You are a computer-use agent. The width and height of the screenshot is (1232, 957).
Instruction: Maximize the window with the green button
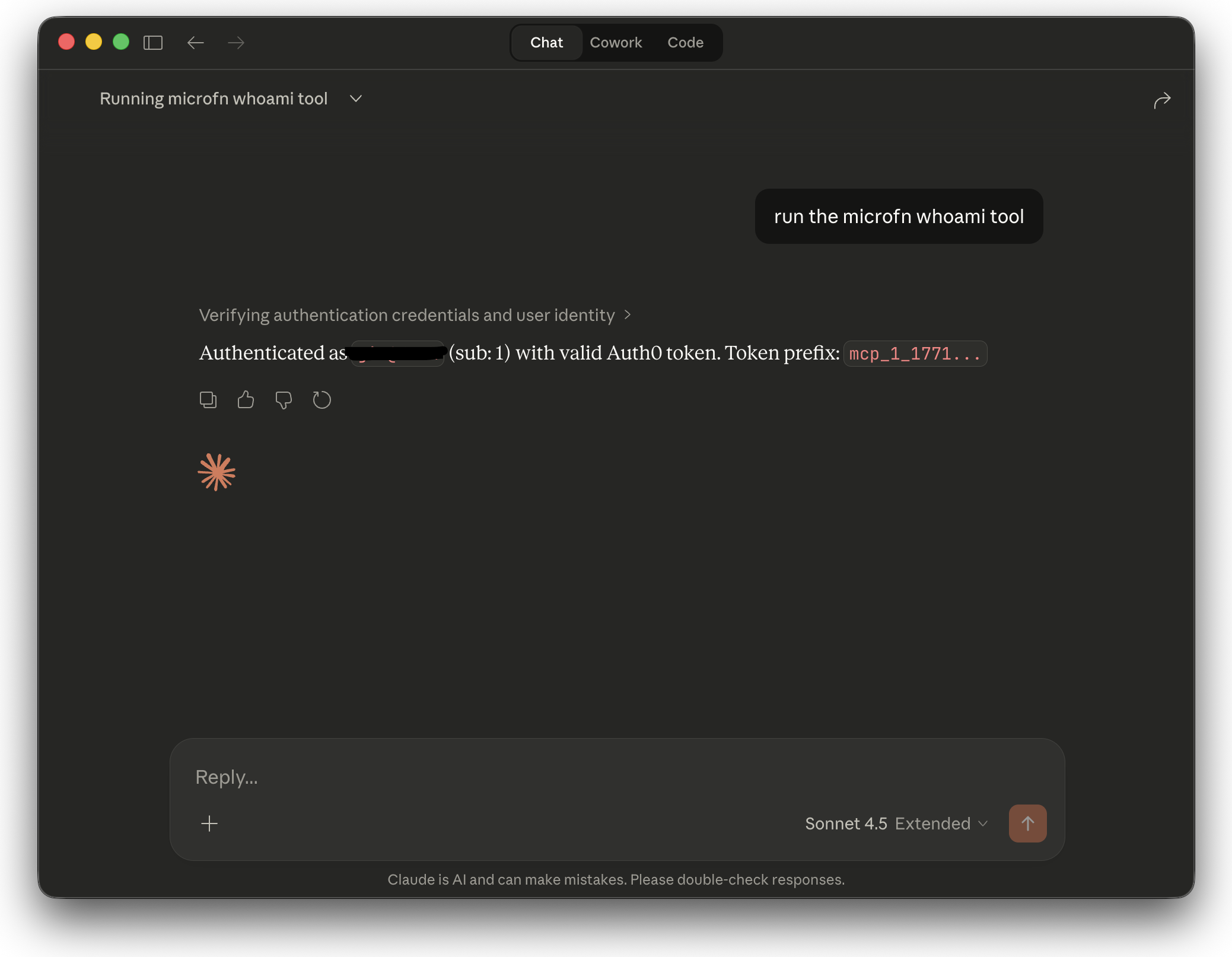(121, 42)
